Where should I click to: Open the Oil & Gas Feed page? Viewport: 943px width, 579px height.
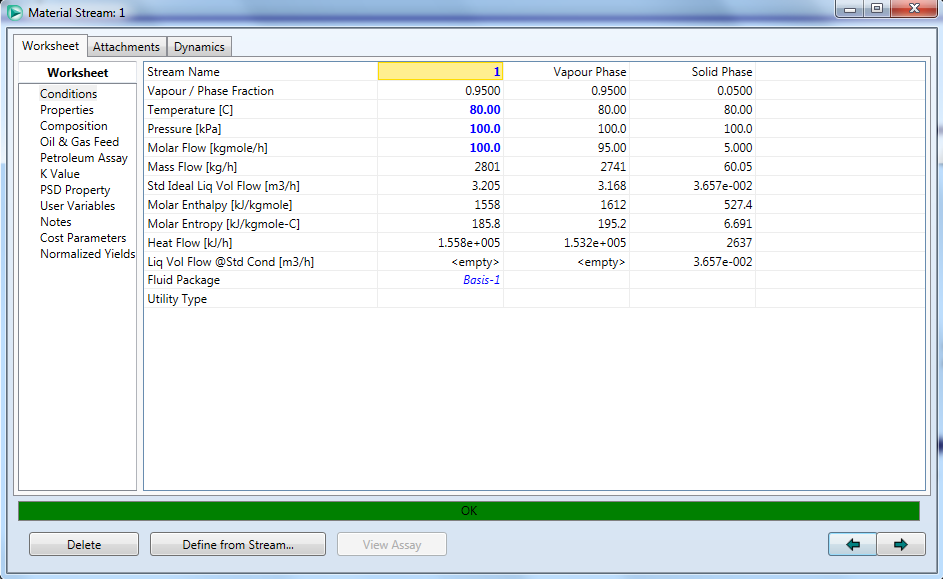coord(79,142)
